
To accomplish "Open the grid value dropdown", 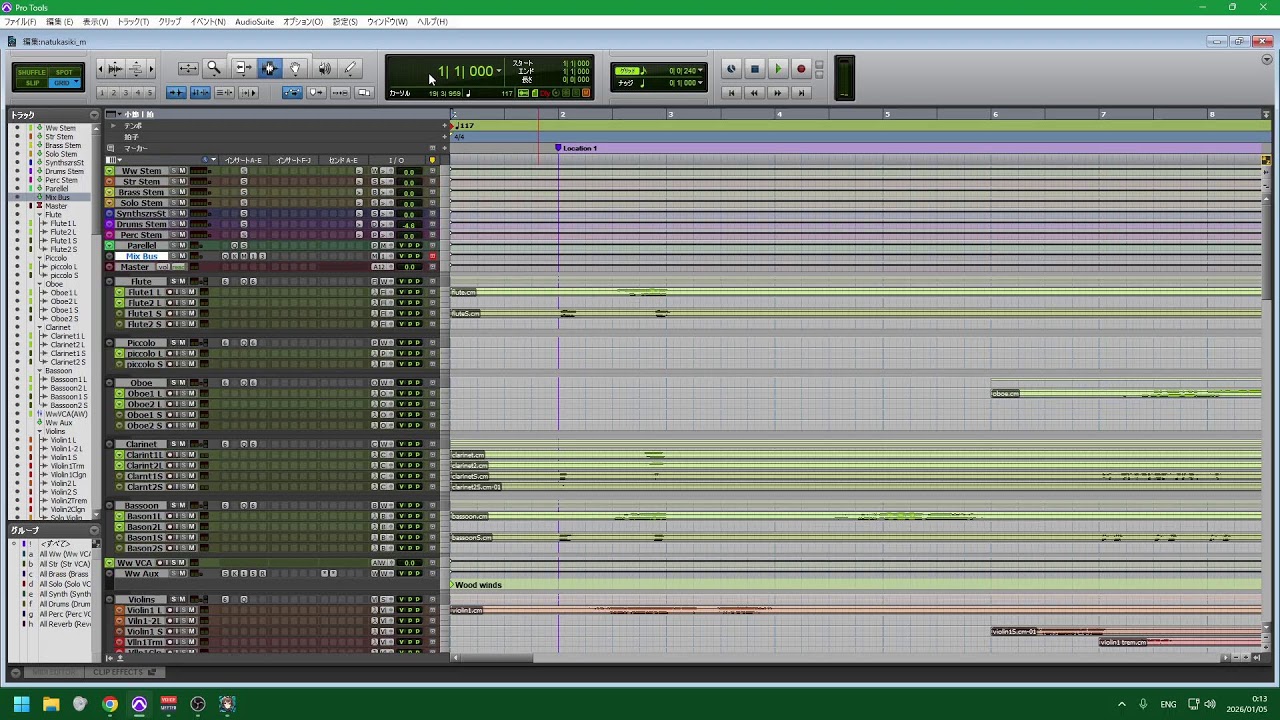I will (x=701, y=70).
